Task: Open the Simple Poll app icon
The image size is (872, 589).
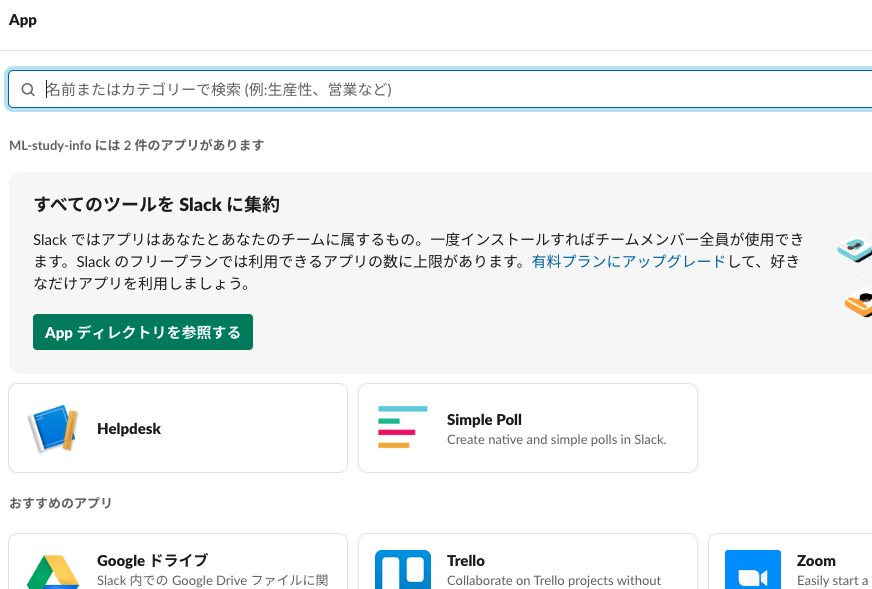Action: (403, 427)
